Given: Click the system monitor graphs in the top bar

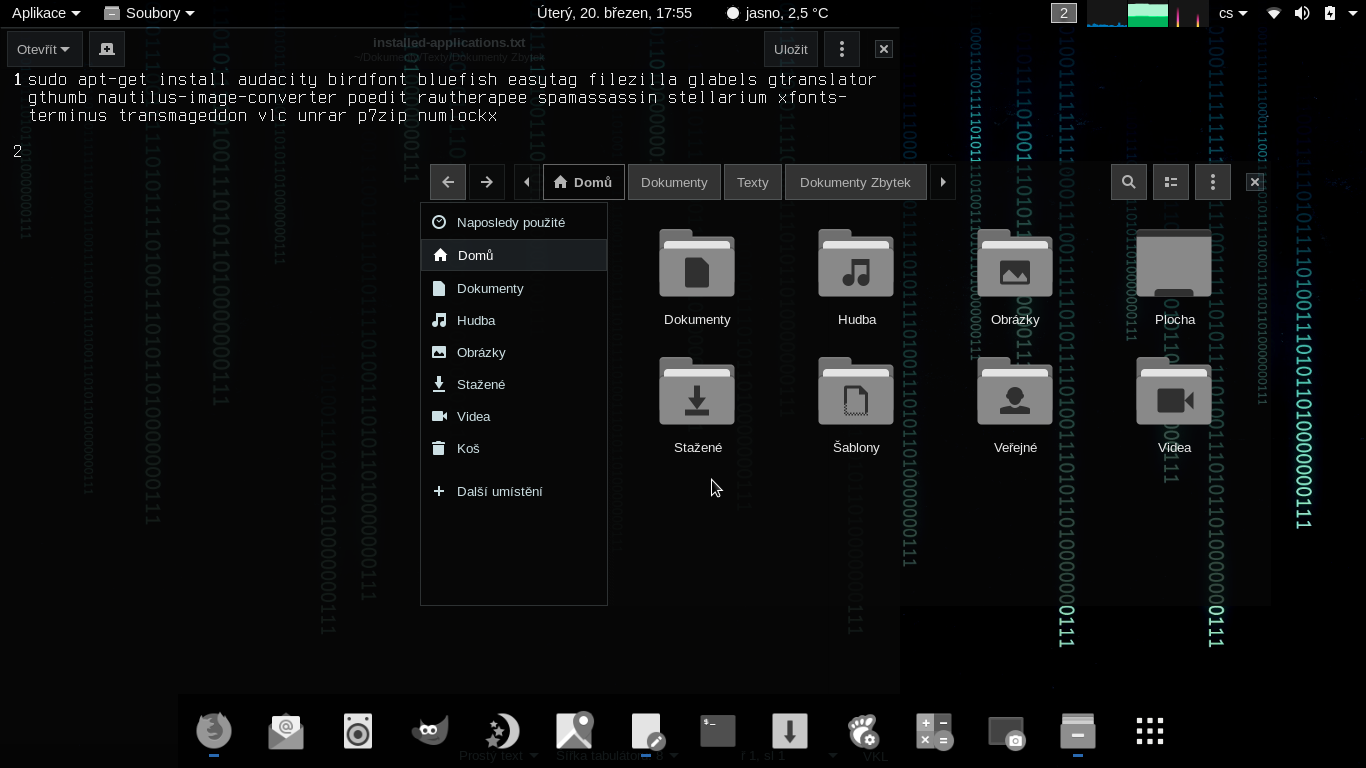Looking at the screenshot, I should pos(1148,14).
